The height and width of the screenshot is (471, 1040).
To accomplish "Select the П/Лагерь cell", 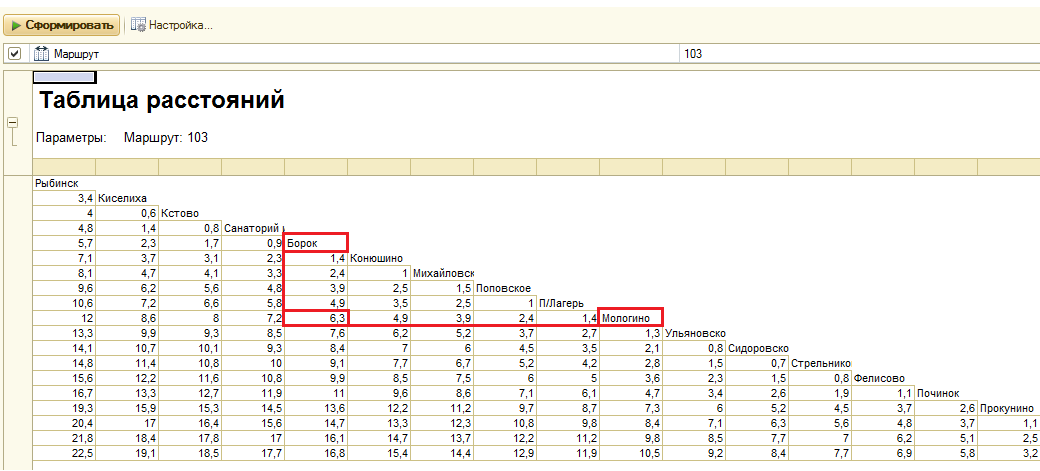I will point(568,303).
